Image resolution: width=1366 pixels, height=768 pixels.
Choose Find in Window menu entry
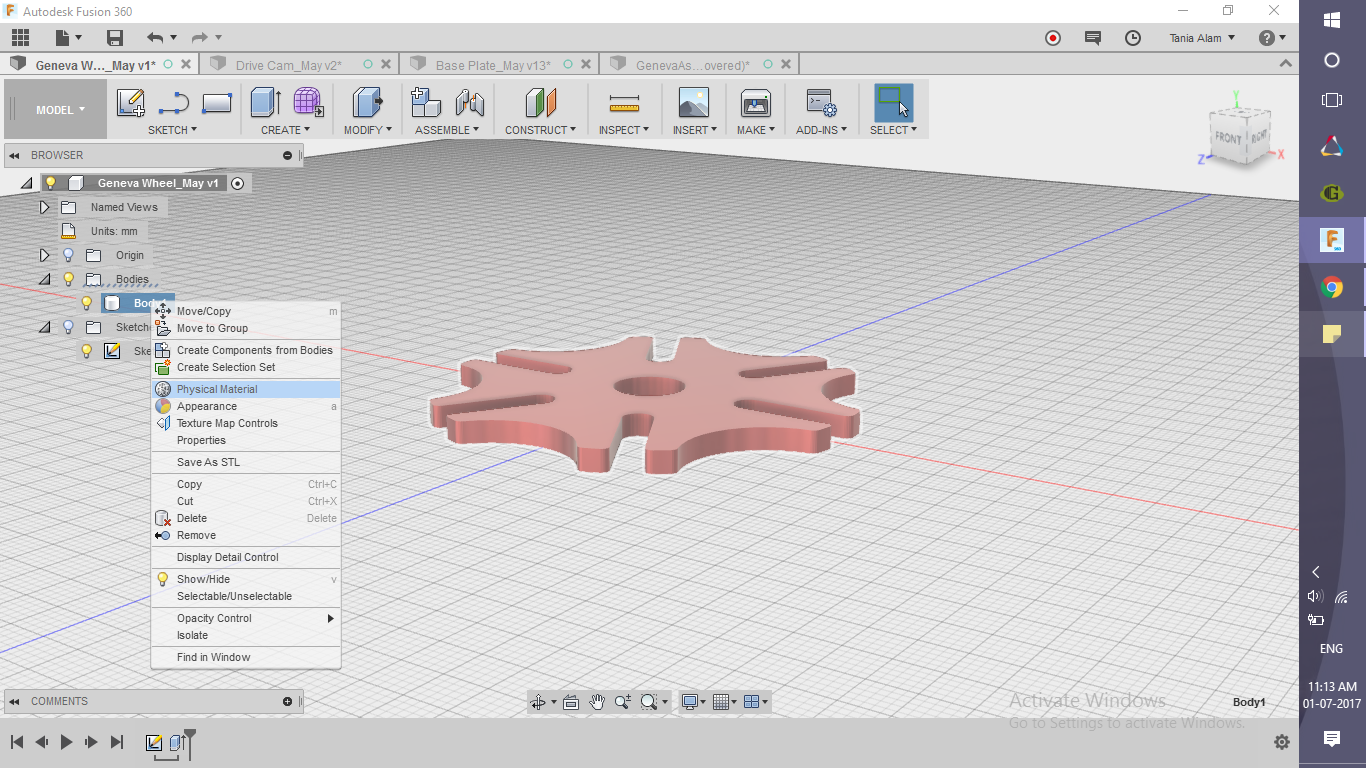246,657
